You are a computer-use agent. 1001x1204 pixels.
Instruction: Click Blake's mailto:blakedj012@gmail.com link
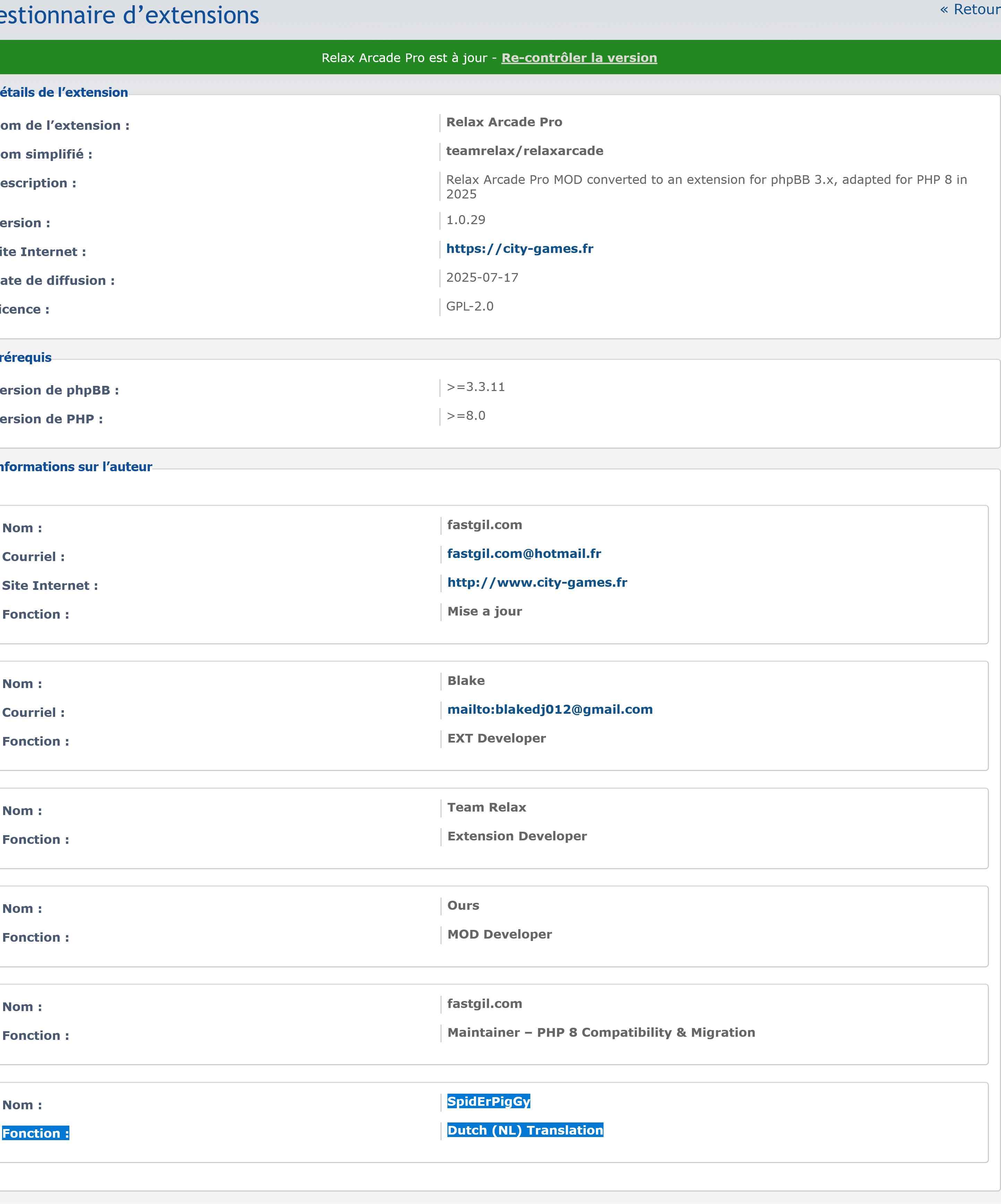pos(549,710)
